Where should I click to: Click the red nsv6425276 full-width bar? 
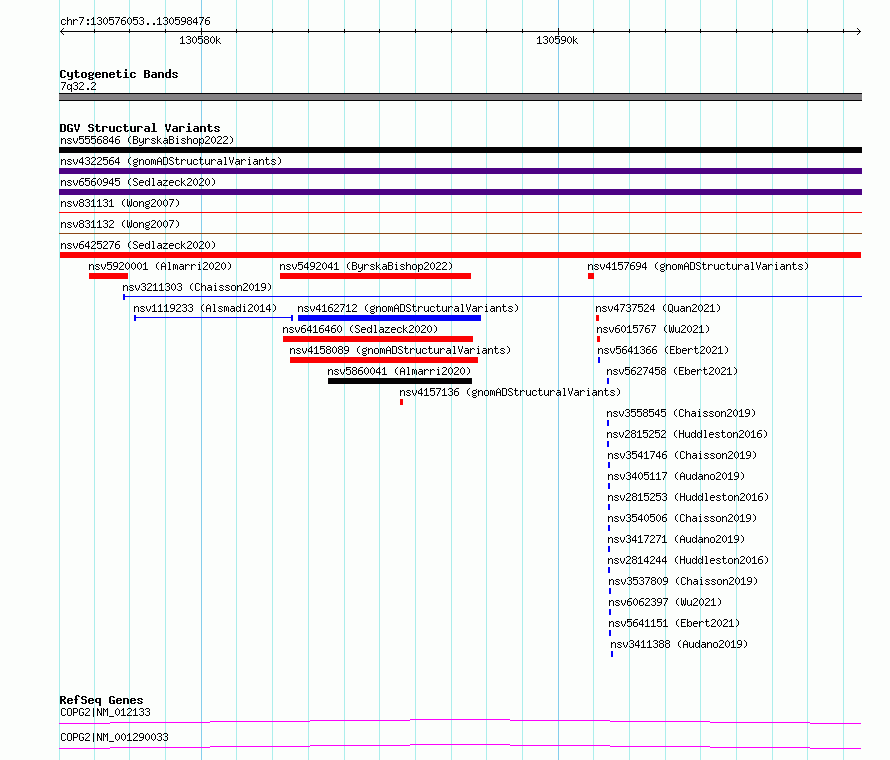coord(460,255)
